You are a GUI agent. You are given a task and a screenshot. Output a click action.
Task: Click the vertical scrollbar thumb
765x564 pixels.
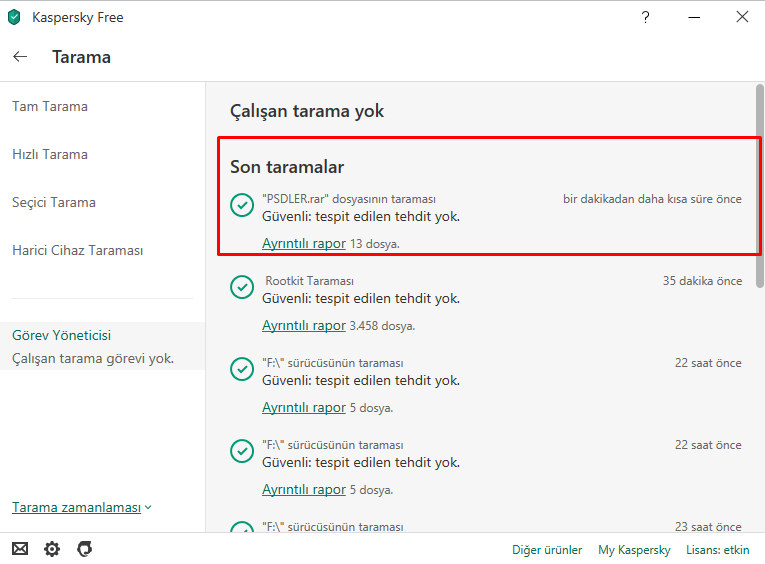[760, 186]
